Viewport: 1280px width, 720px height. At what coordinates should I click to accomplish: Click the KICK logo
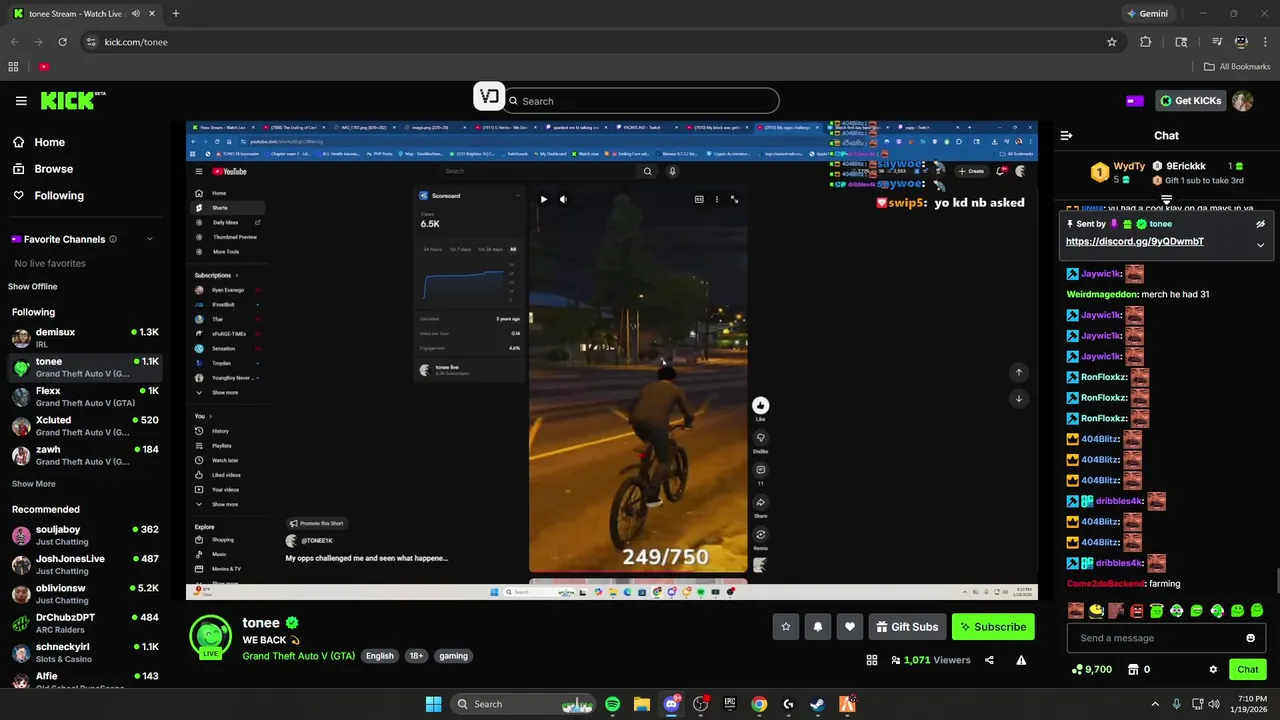(x=73, y=100)
